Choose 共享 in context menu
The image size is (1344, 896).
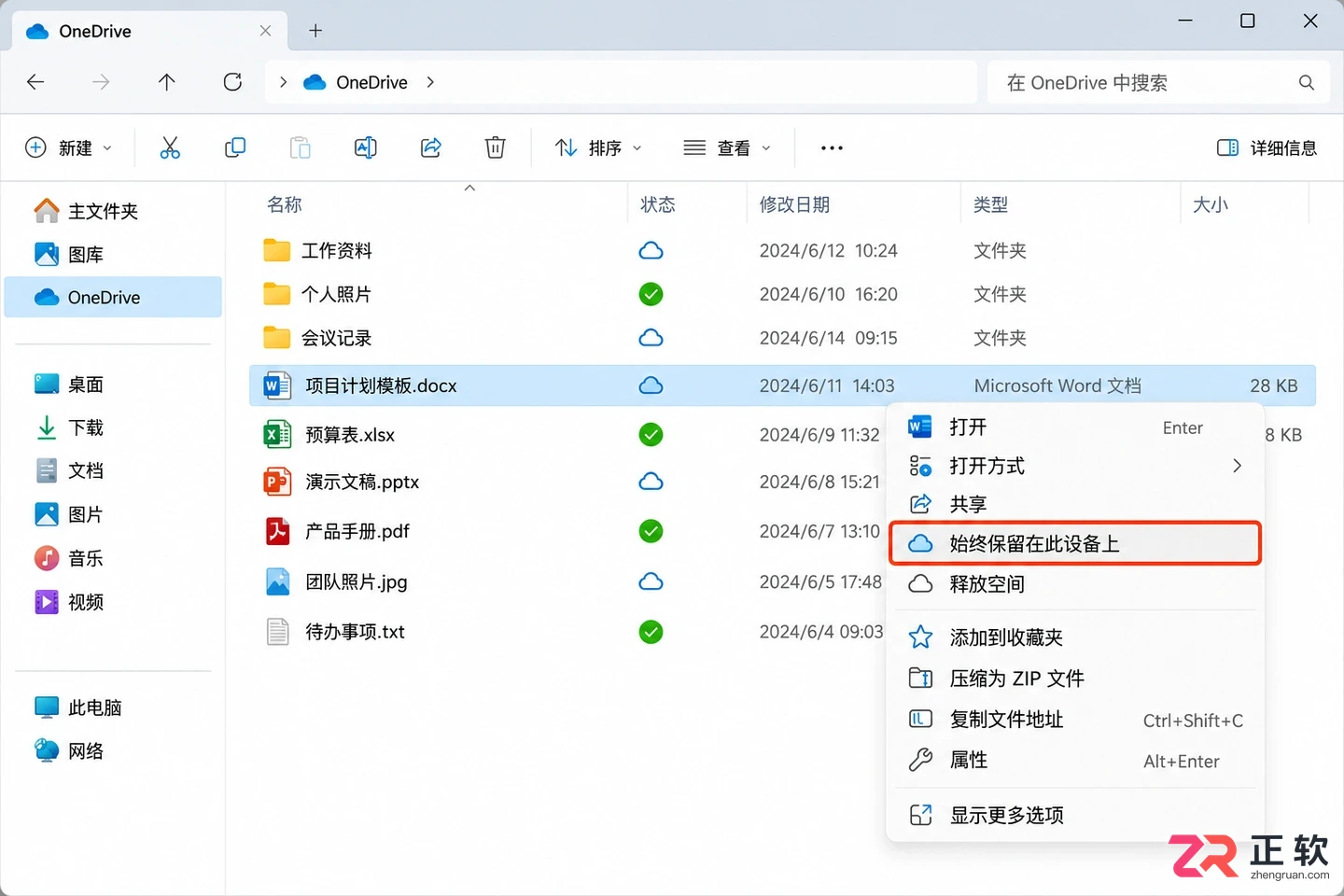pos(1074,504)
